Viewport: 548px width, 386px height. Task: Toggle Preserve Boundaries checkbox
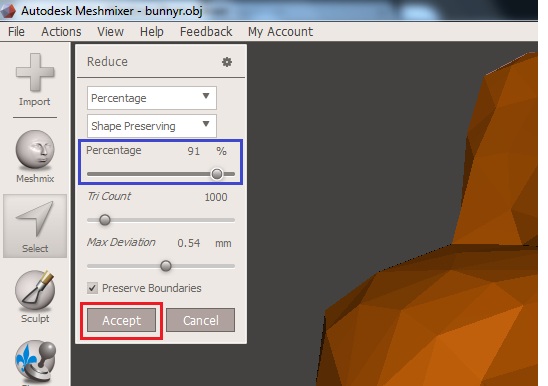92,288
